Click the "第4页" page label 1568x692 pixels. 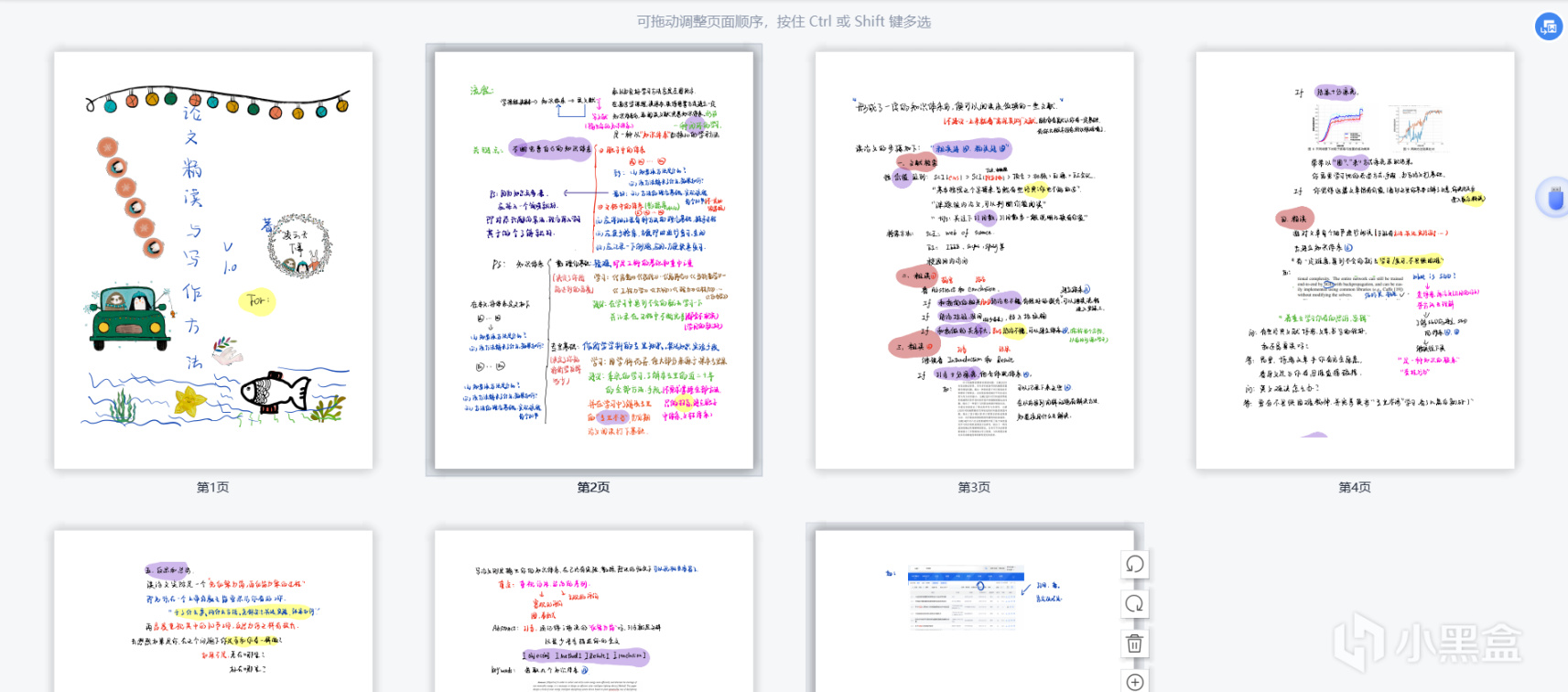[1356, 487]
